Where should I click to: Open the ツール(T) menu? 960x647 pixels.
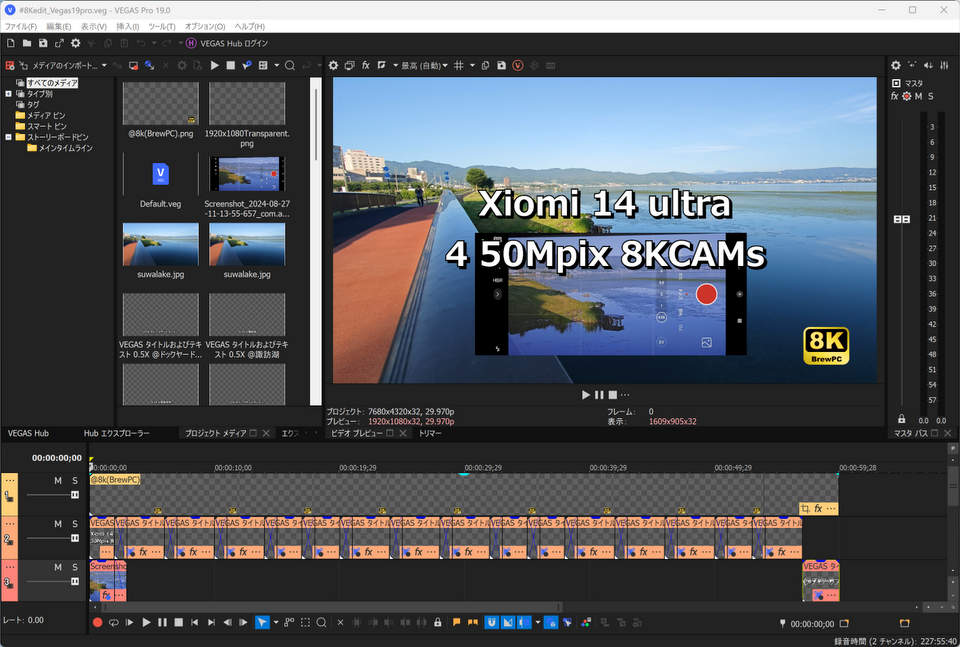click(160, 26)
